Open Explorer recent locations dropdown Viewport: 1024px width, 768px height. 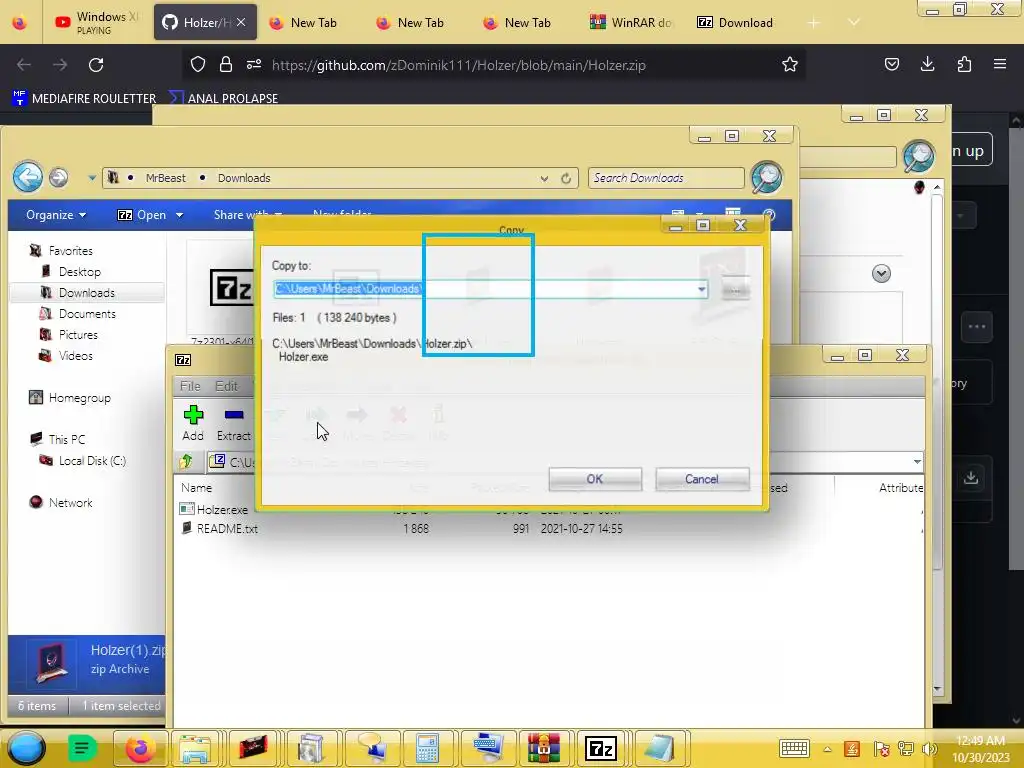(x=92, y=178)
